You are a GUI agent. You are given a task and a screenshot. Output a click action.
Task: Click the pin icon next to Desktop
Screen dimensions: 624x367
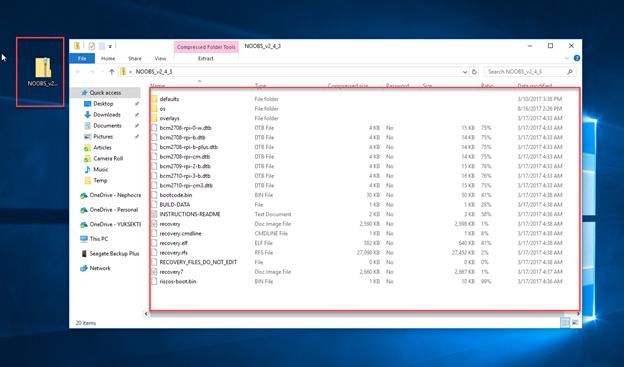point(136,104)
